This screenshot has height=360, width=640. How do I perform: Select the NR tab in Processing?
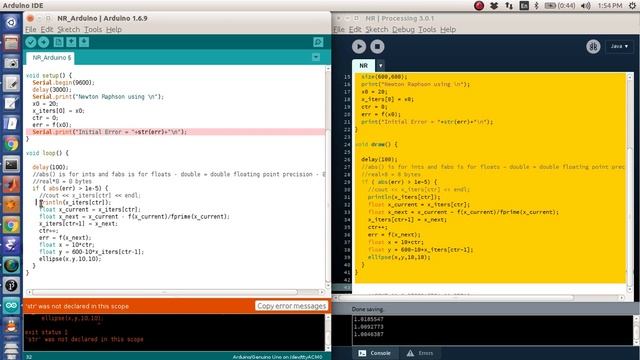click(x=364, y=66)
